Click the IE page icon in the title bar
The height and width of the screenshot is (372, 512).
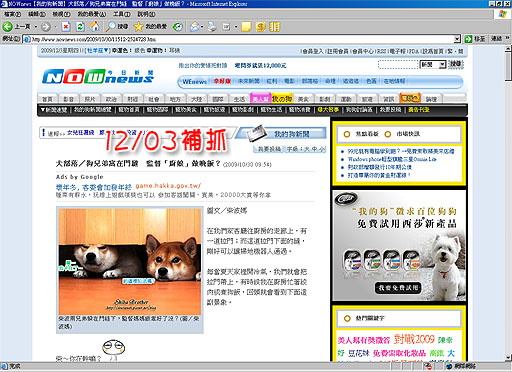click(4, 4)
